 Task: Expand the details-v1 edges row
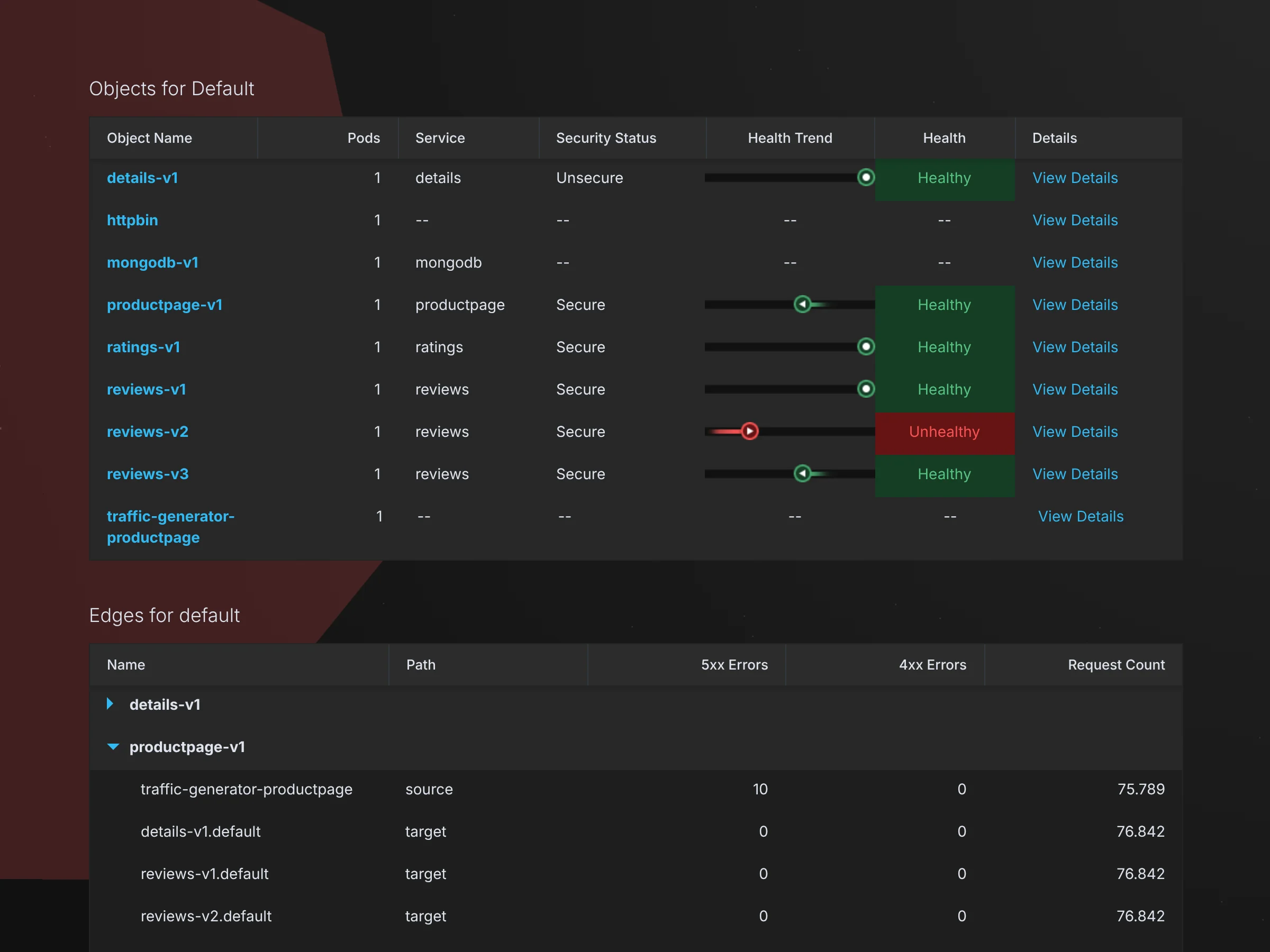110,704
